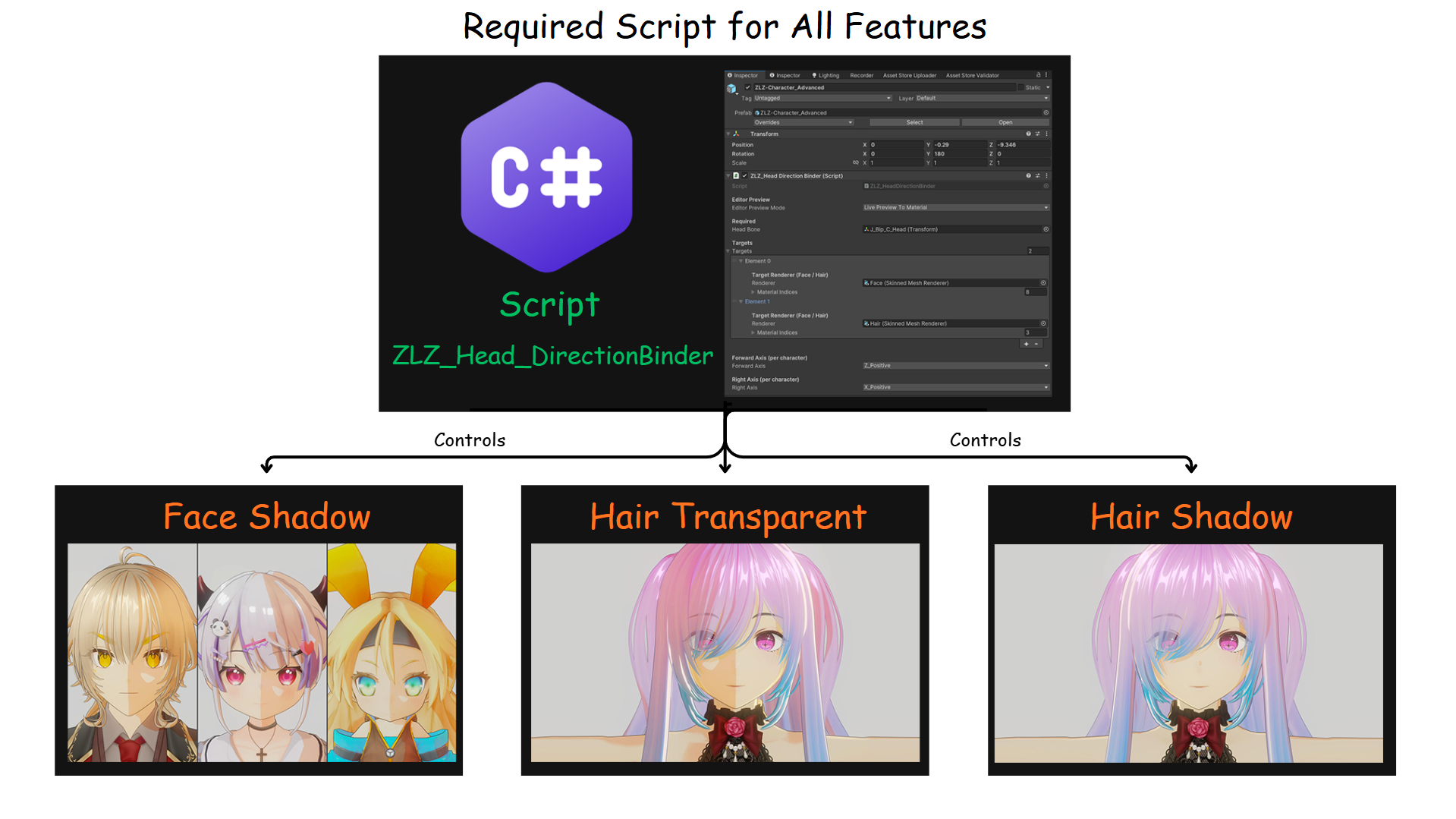Click the Select prefab button
Image resolution: width=1456 pixels, height=819 pixels.
pyautogui.click(x=914, y=122)
